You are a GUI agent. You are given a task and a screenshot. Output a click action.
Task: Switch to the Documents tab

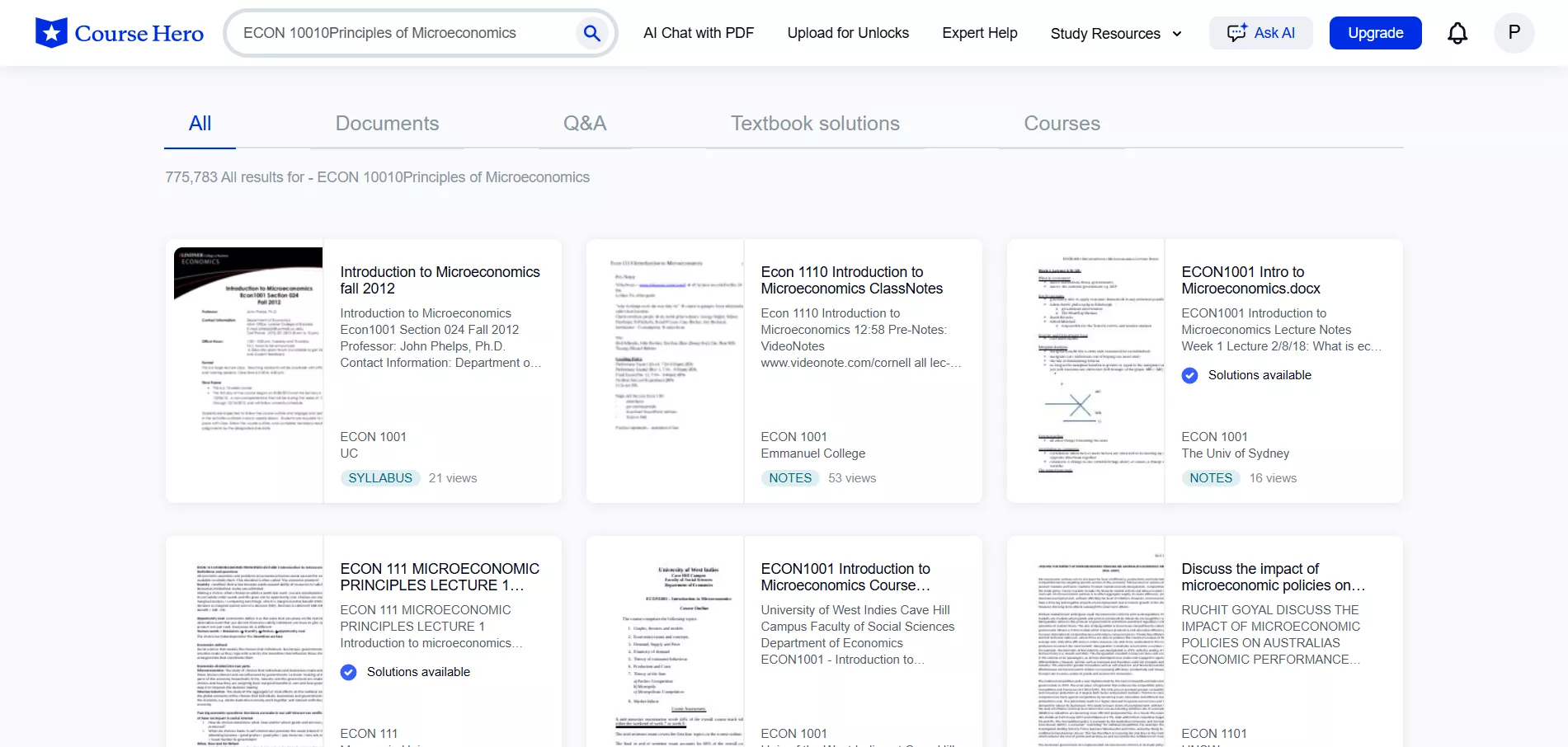(x=387, y=124)
